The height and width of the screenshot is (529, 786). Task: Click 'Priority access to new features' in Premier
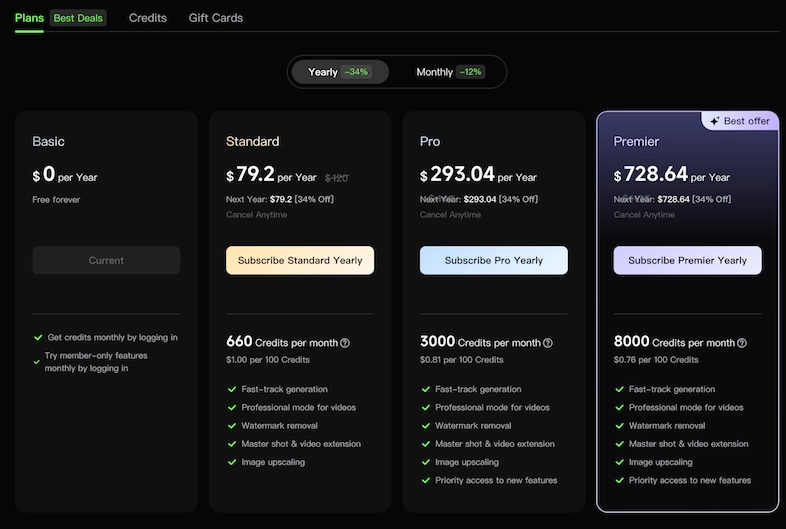point(690,480)
